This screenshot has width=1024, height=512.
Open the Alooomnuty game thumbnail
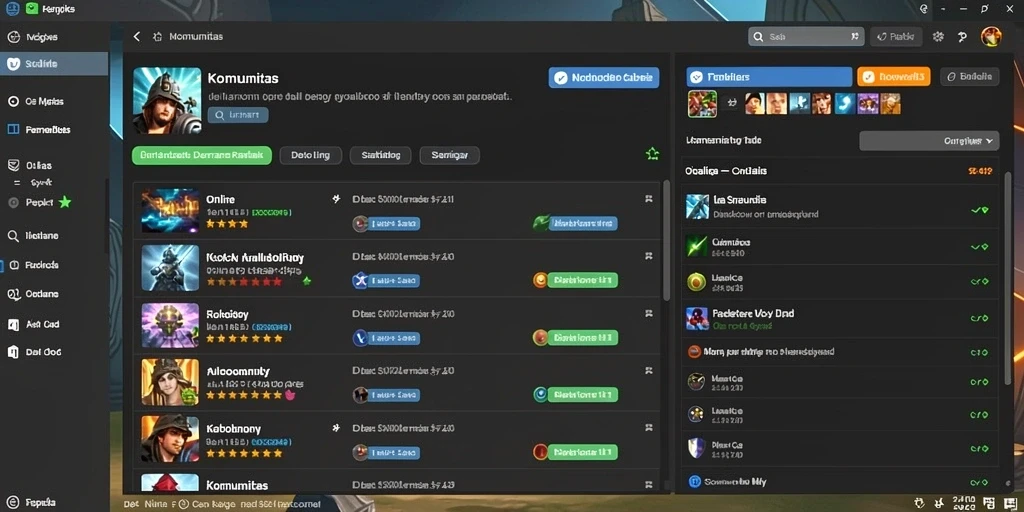(x=170, y=381)
